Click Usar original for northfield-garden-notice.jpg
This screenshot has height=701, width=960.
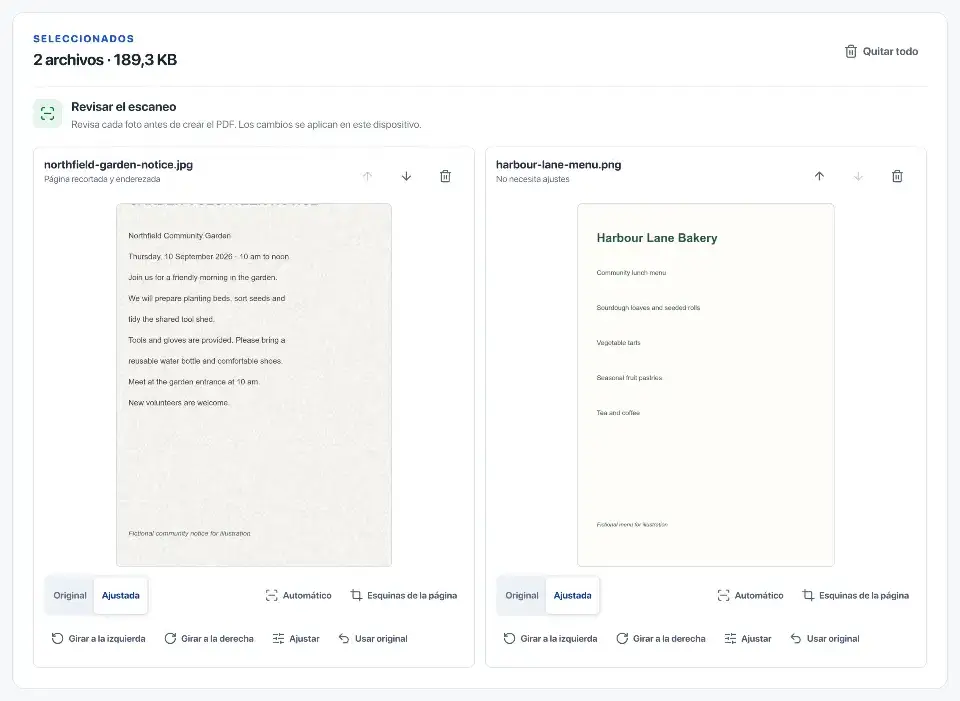point(373,639)
